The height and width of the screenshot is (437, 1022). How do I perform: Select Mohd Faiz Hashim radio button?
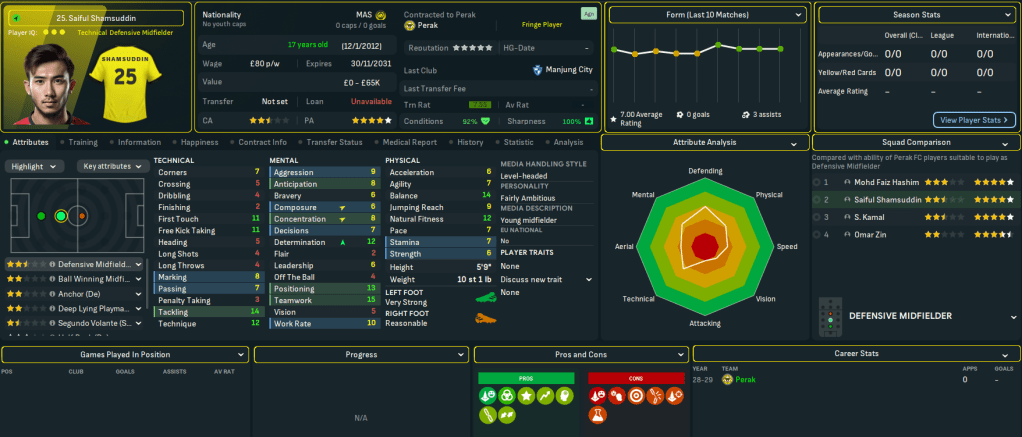click(818, 183)
